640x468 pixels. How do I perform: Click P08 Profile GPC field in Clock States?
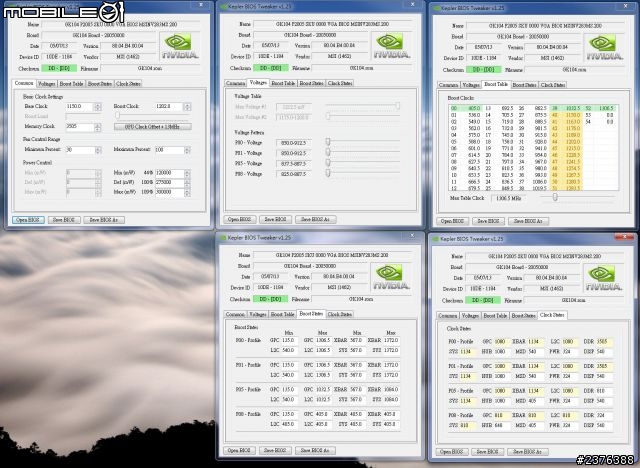click(x=502, y=415)
